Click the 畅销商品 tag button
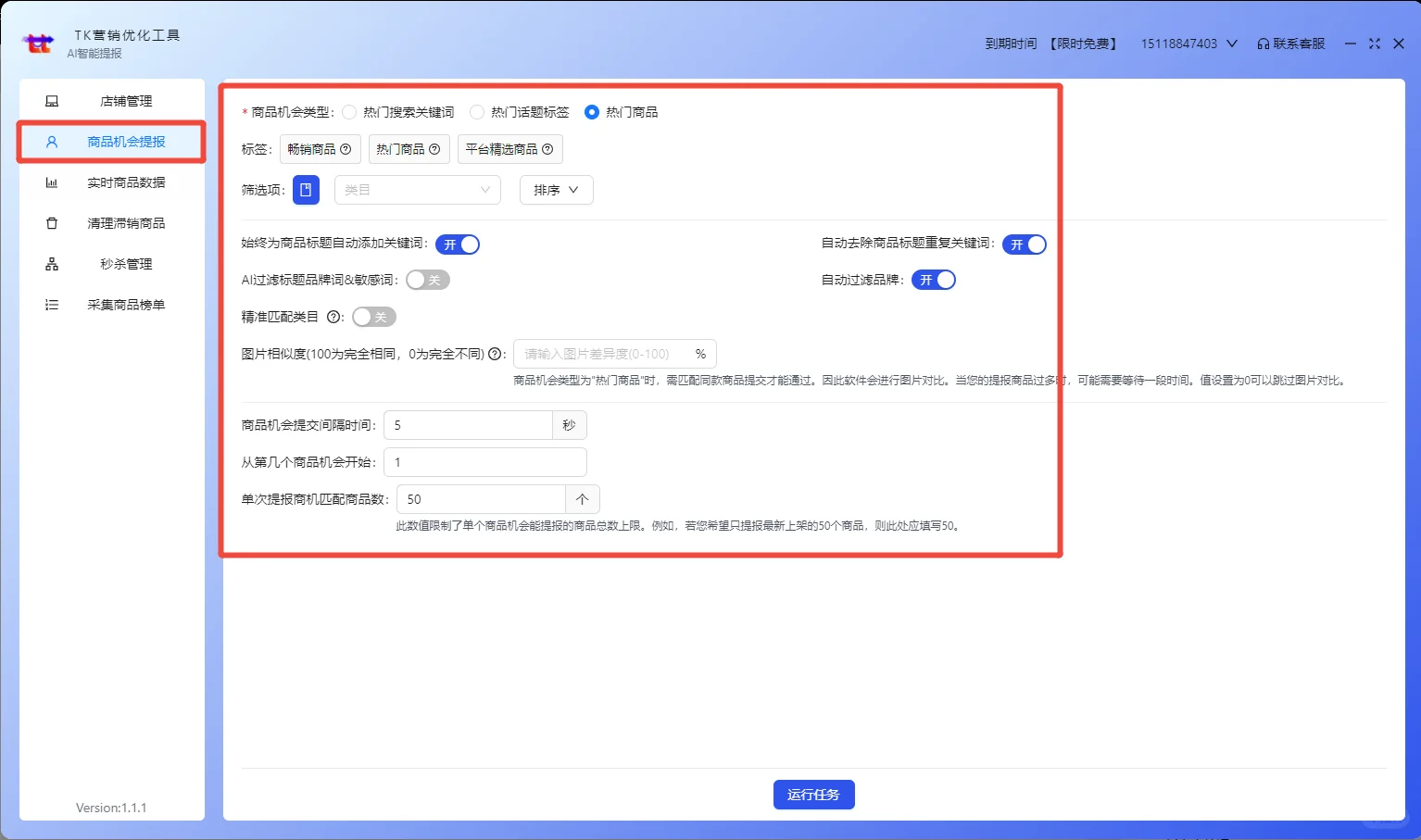The height and width of the screenshot is (840, 1421). point(320,149)
